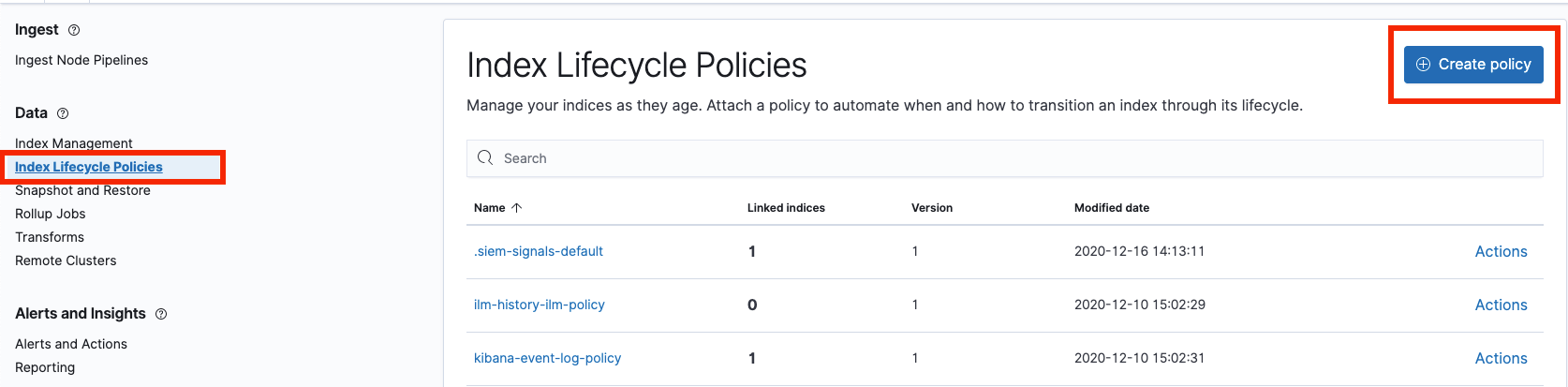Open Ingest Node Pipelines page

(81, 60)
